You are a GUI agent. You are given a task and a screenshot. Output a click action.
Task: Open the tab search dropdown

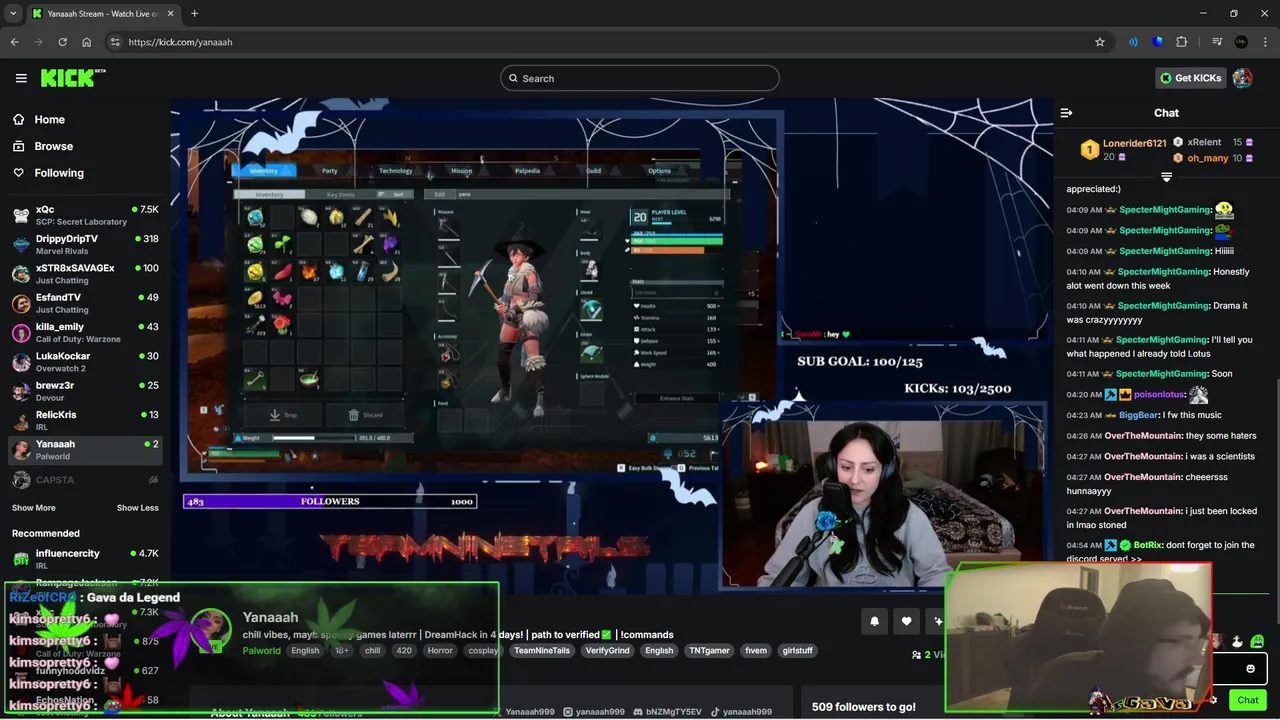click(x=13, y=14)
